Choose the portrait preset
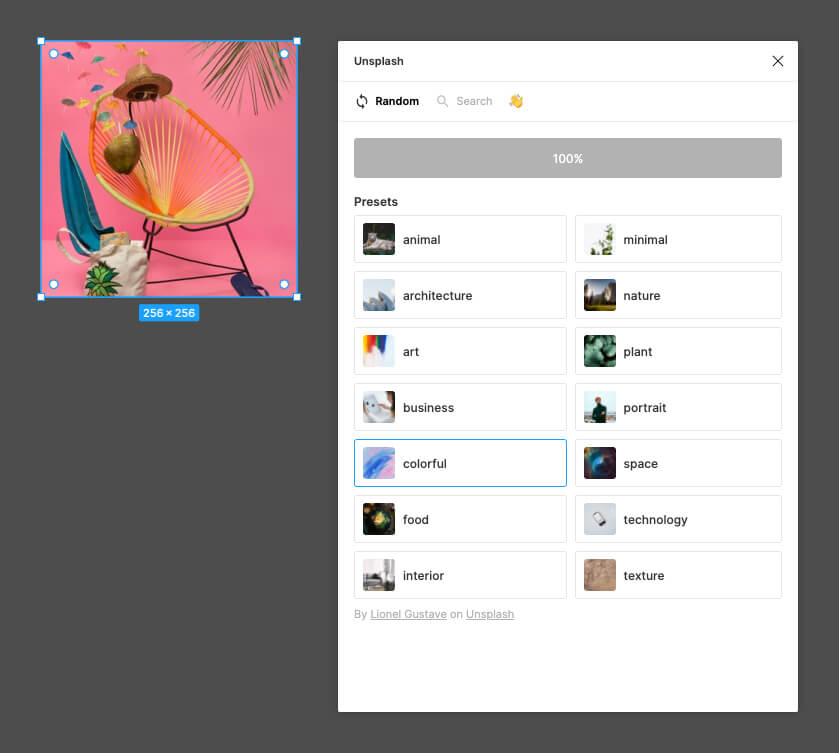 [x=678, y=407]
